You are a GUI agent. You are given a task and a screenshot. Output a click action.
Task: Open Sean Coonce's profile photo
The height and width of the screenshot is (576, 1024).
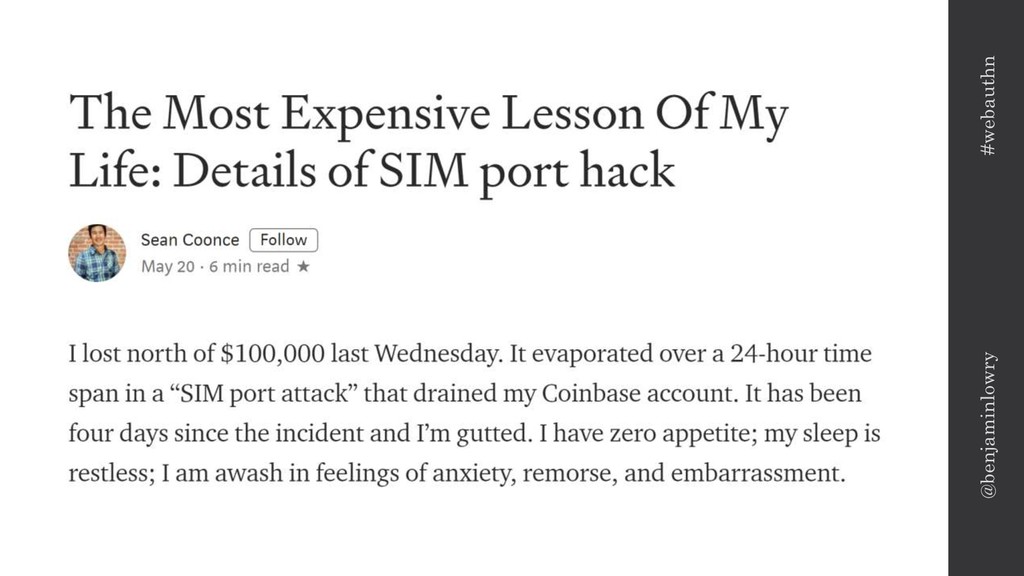[x=97, y=253]
